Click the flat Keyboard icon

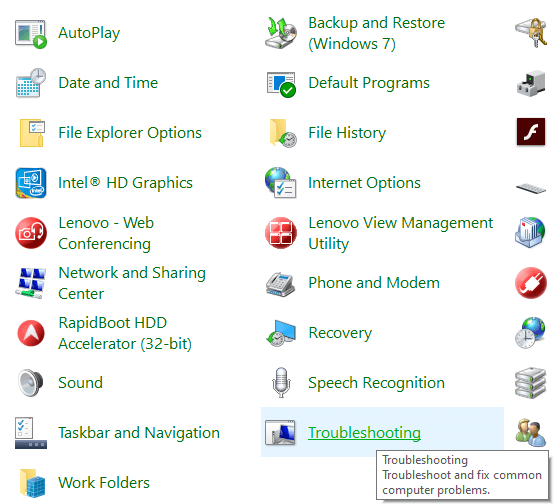531,188
